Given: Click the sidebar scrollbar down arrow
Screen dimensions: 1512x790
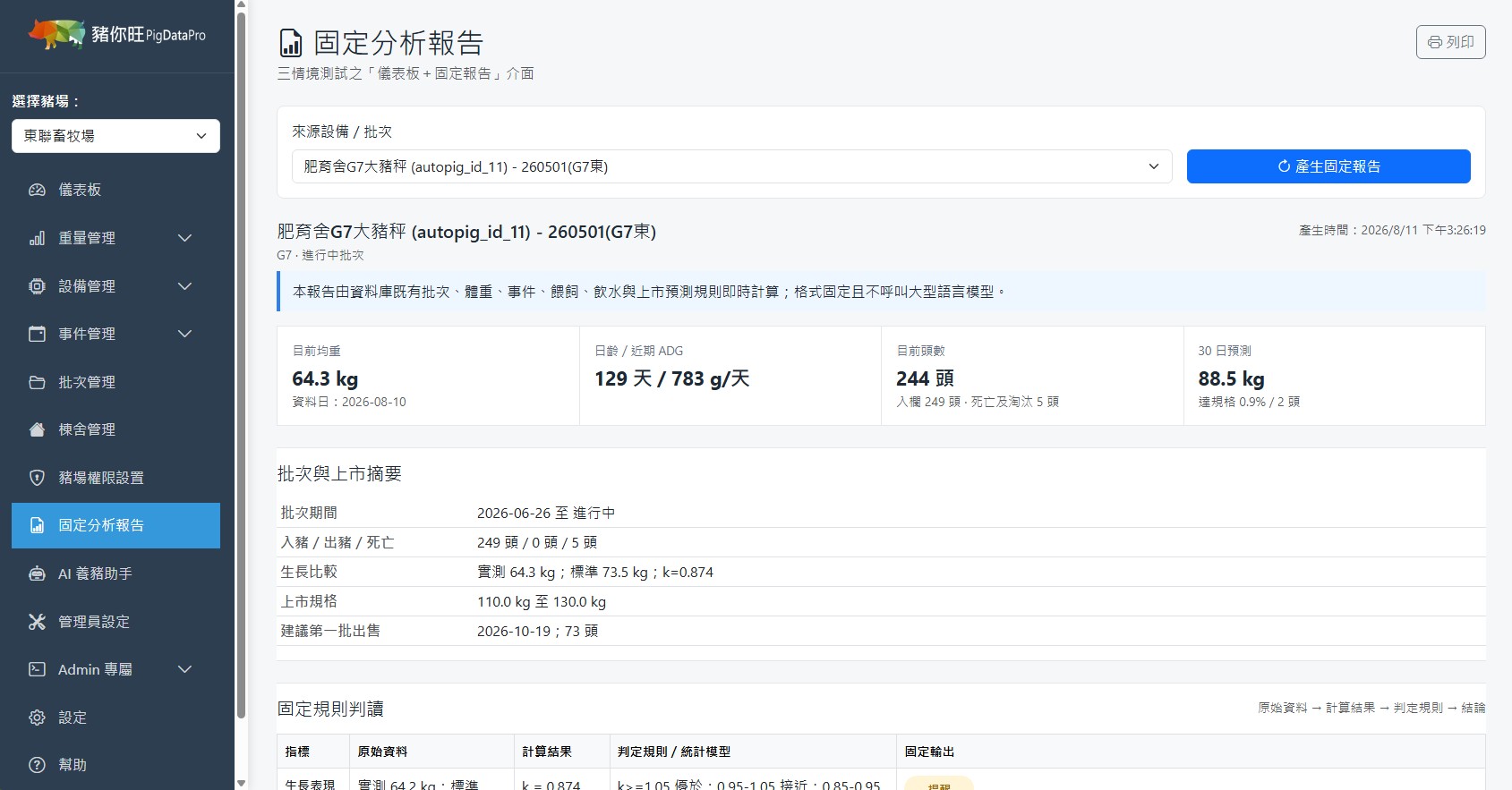Looking at the screenshot, I should pyautogui.click(x=241, y=783).
